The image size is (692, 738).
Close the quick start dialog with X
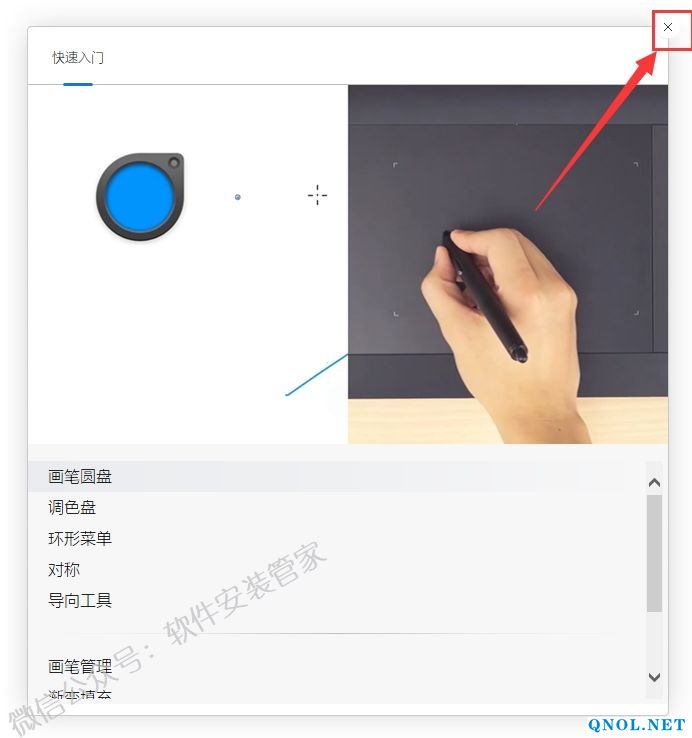coord(668,27)
